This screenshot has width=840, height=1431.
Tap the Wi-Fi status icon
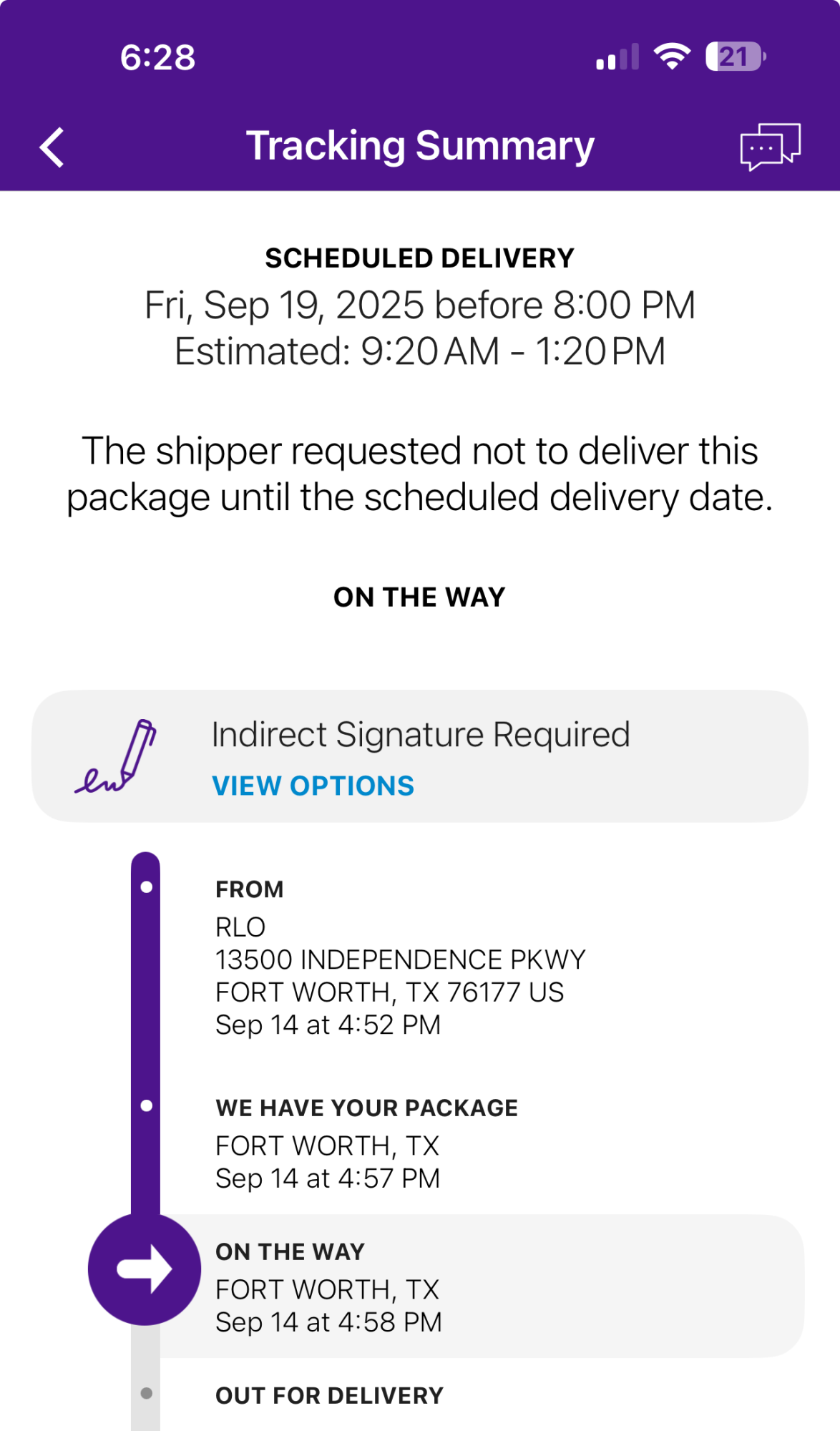tap(672, 57)
